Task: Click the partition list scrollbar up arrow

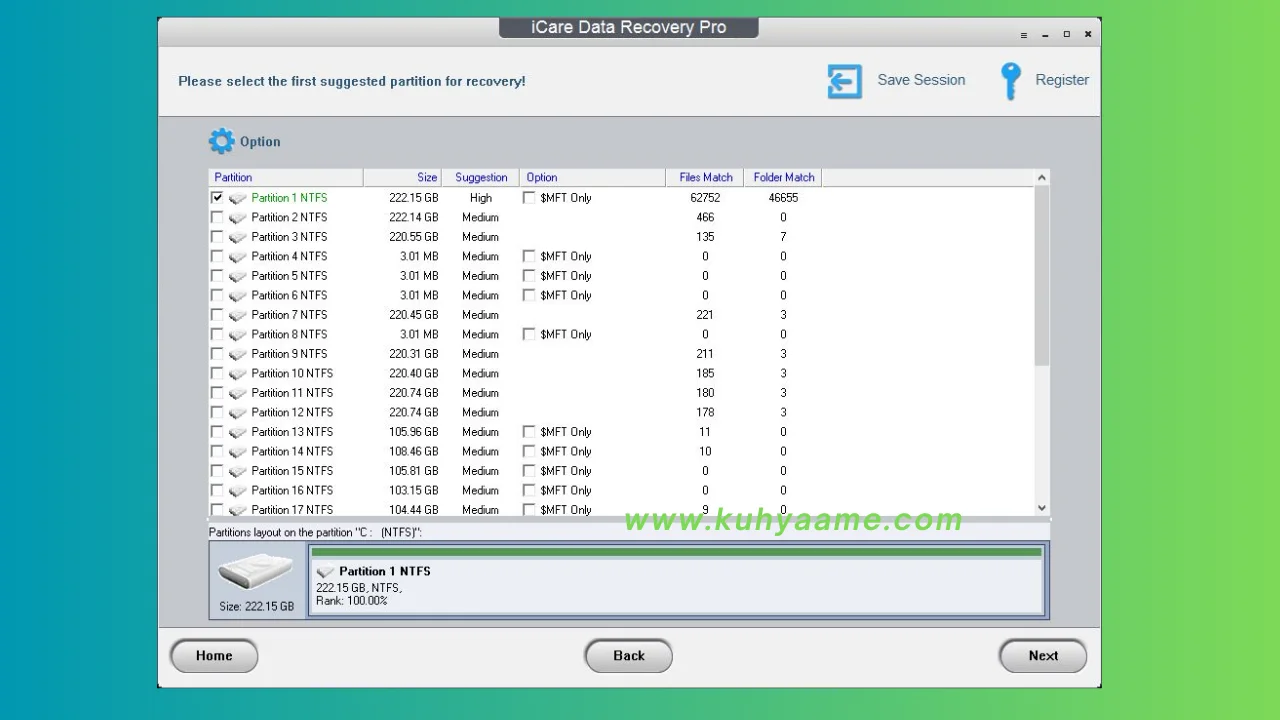Action: (x=1042, y=178)
